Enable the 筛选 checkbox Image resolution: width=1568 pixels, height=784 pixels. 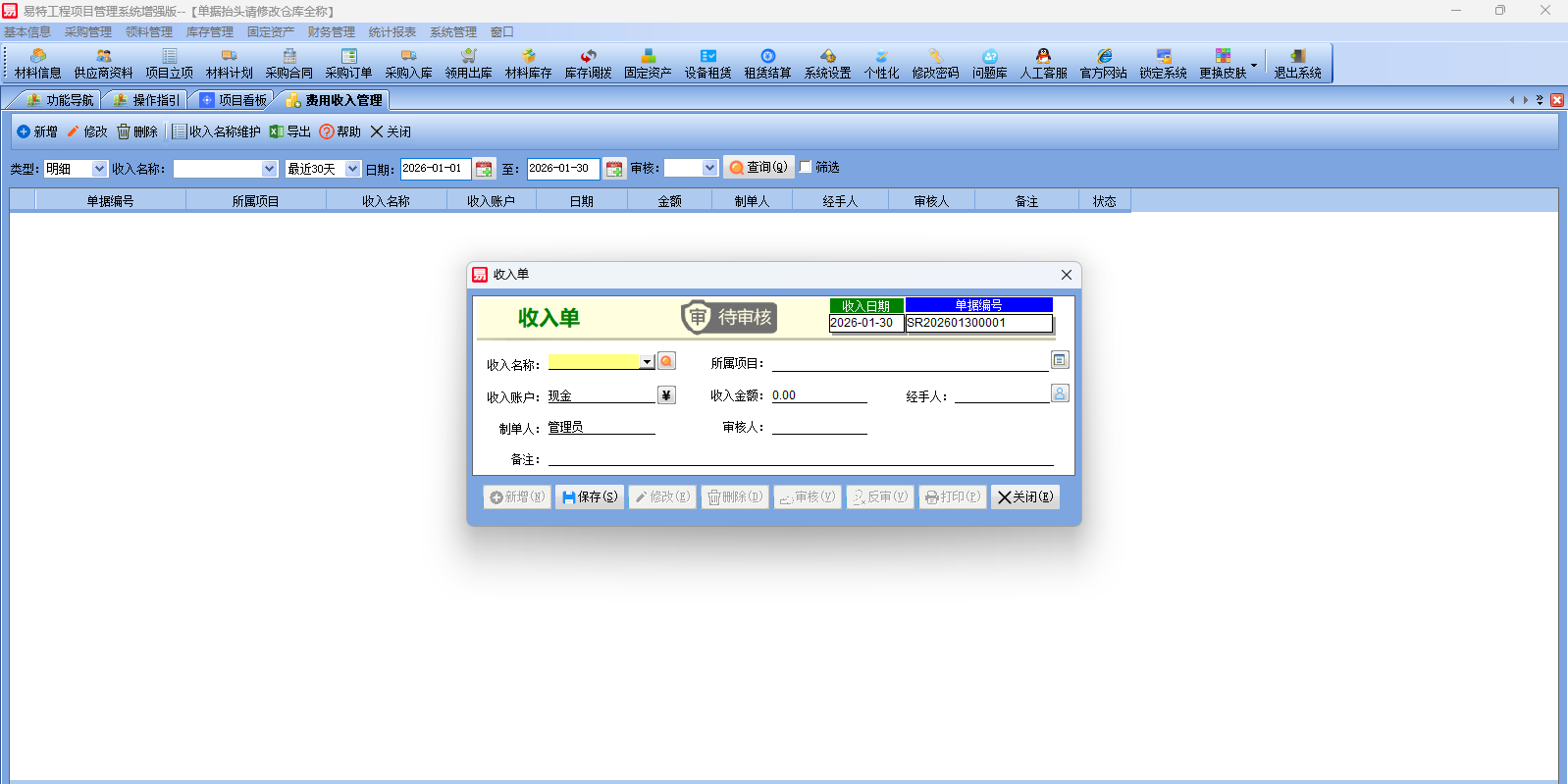tap(806, 167)
